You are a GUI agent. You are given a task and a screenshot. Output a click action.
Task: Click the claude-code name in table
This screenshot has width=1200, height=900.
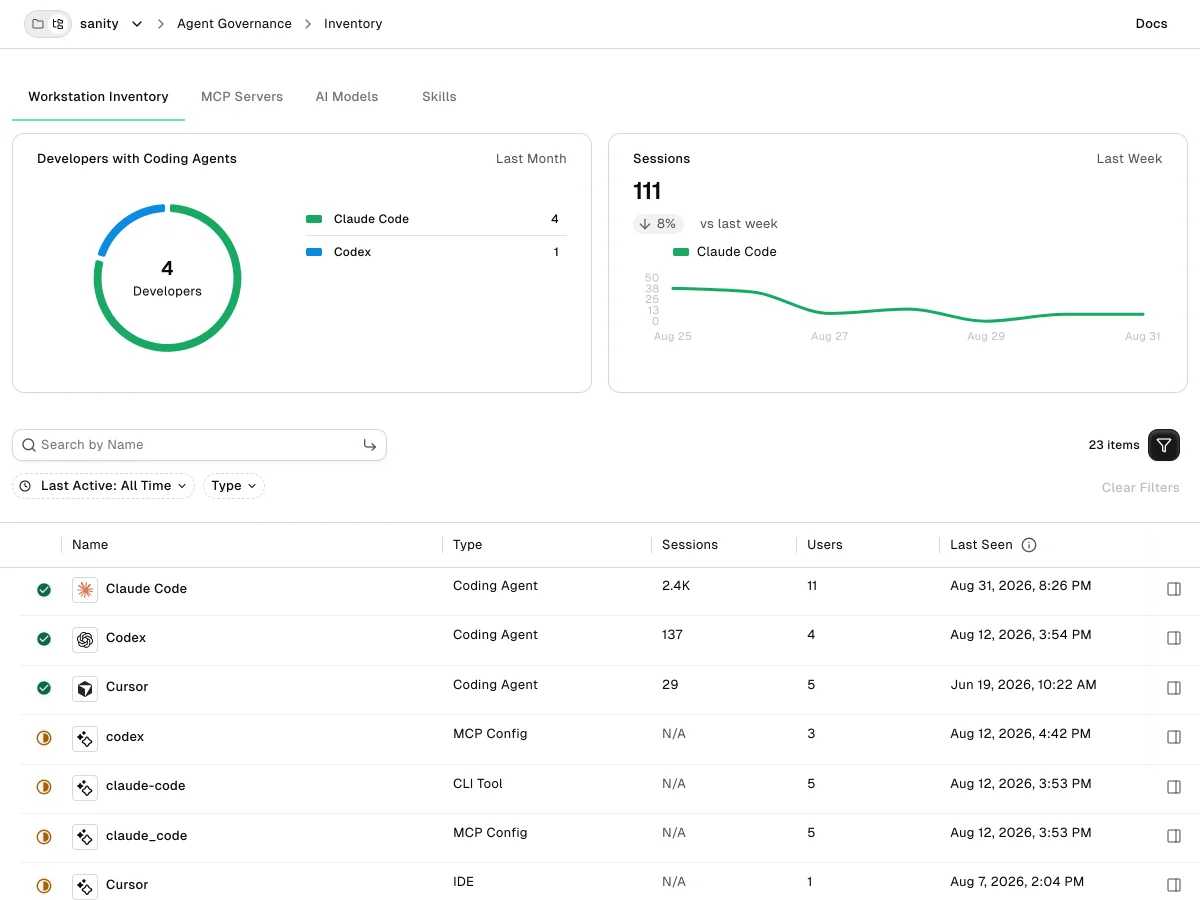[146, 786]
